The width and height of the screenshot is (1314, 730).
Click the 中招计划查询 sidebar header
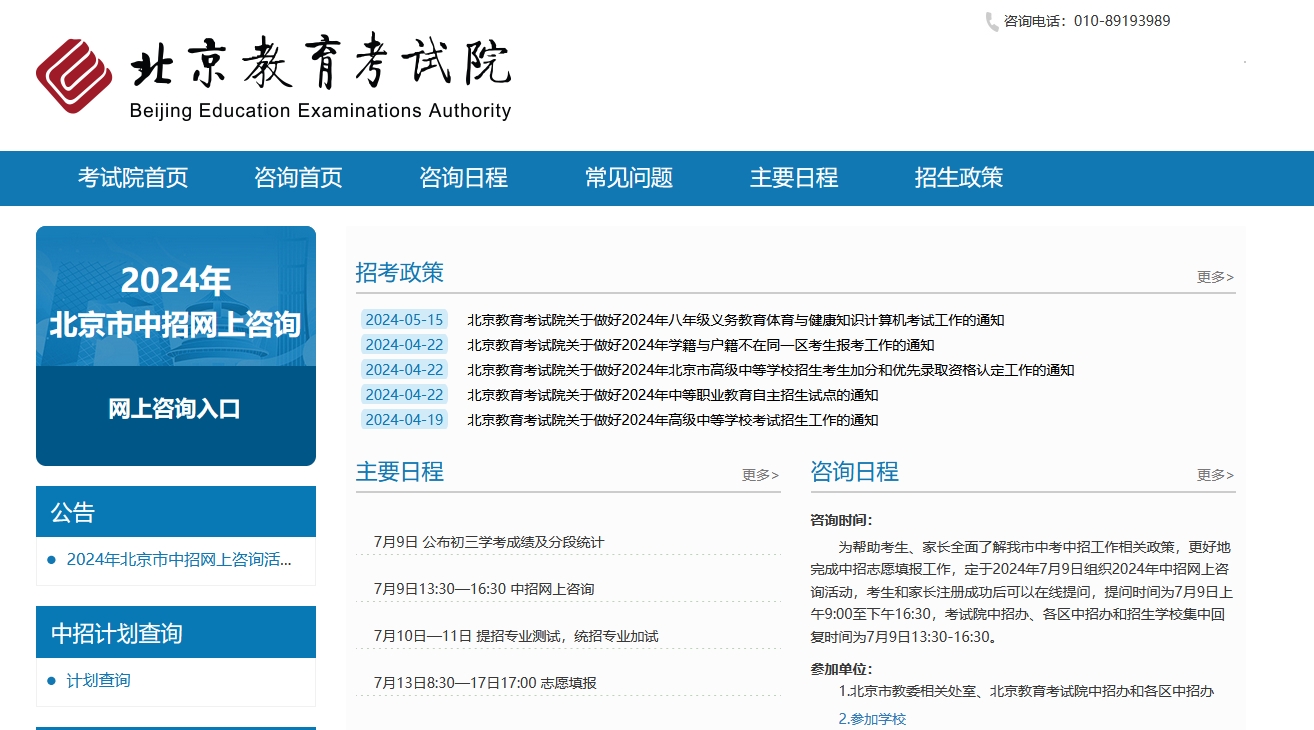(x=176, y=632)
